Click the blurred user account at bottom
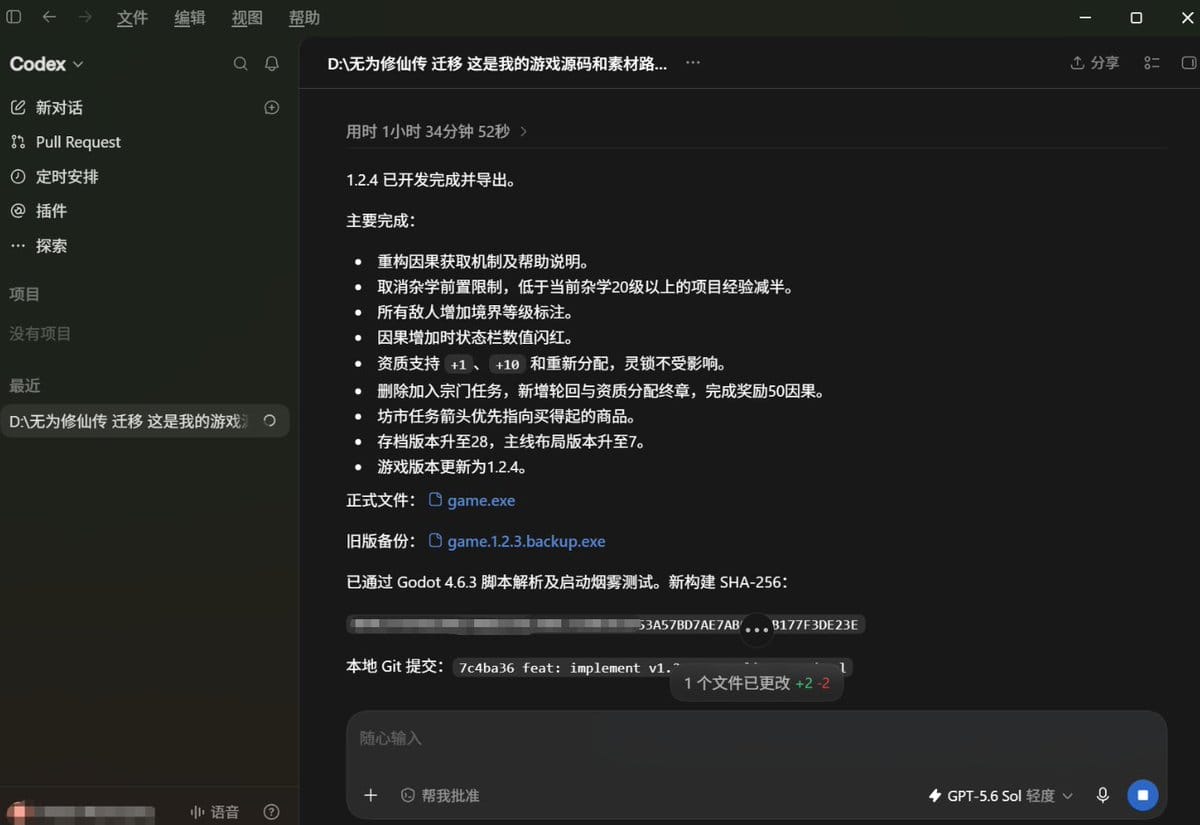This screenshot has height=825, width=1200. (x=83, y=812)
